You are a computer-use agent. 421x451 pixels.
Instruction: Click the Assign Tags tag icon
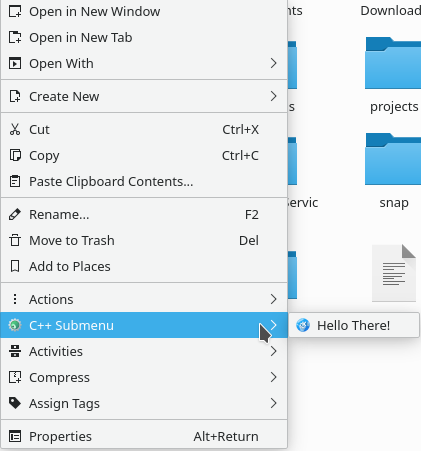coord(15,403)
